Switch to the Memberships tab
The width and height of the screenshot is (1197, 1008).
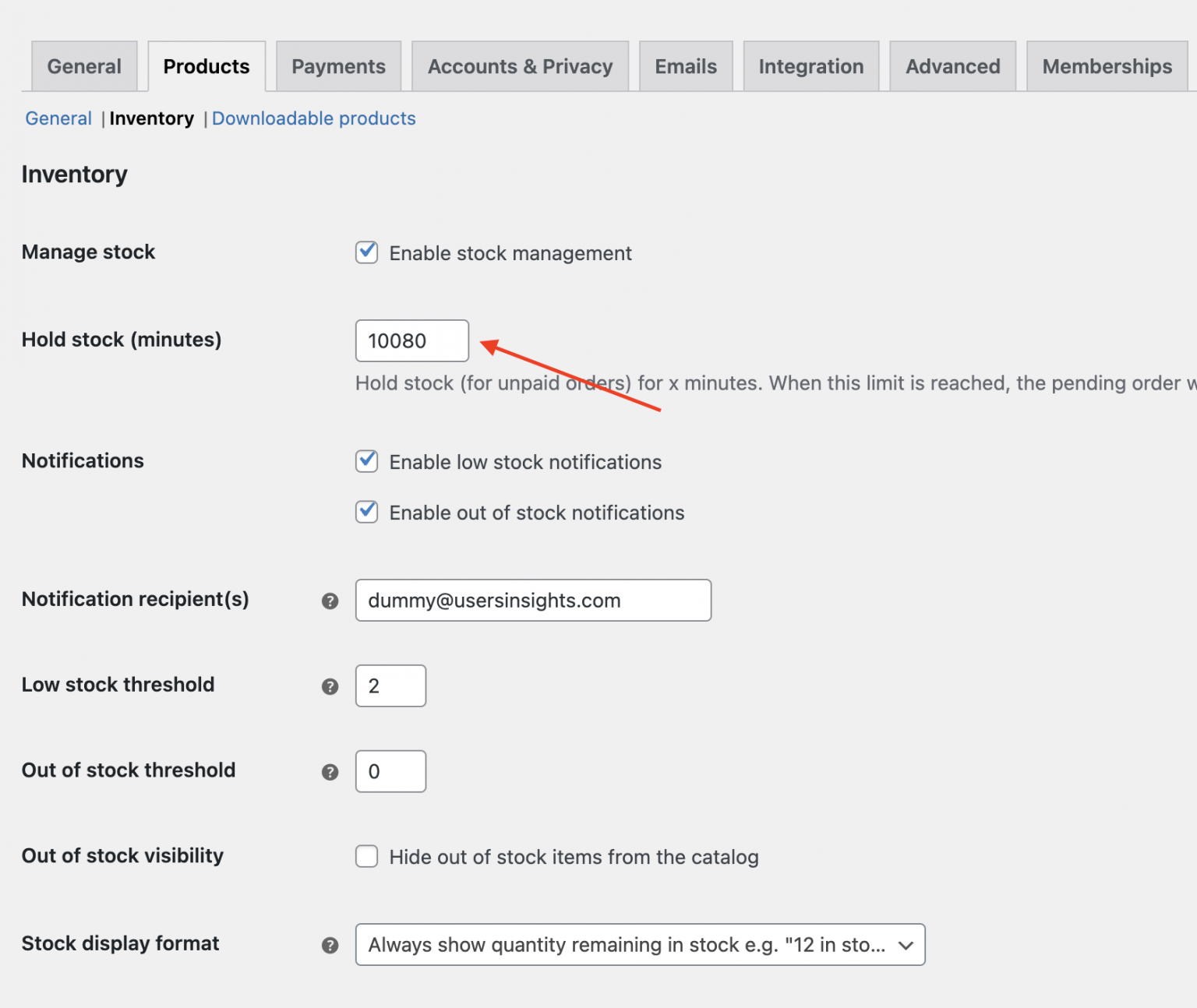point(1106,66)
